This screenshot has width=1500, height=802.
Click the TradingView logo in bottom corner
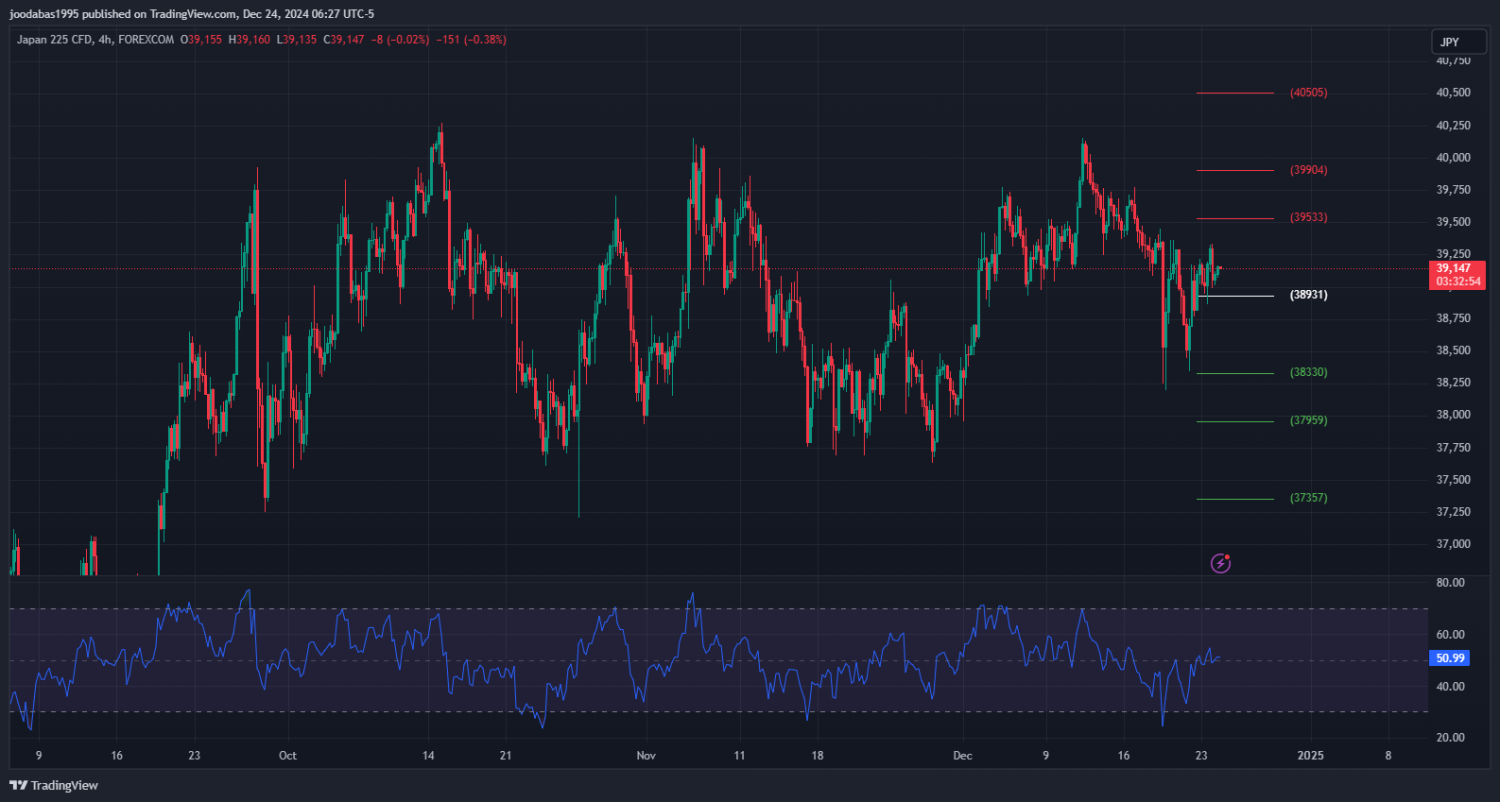[54, 786]
